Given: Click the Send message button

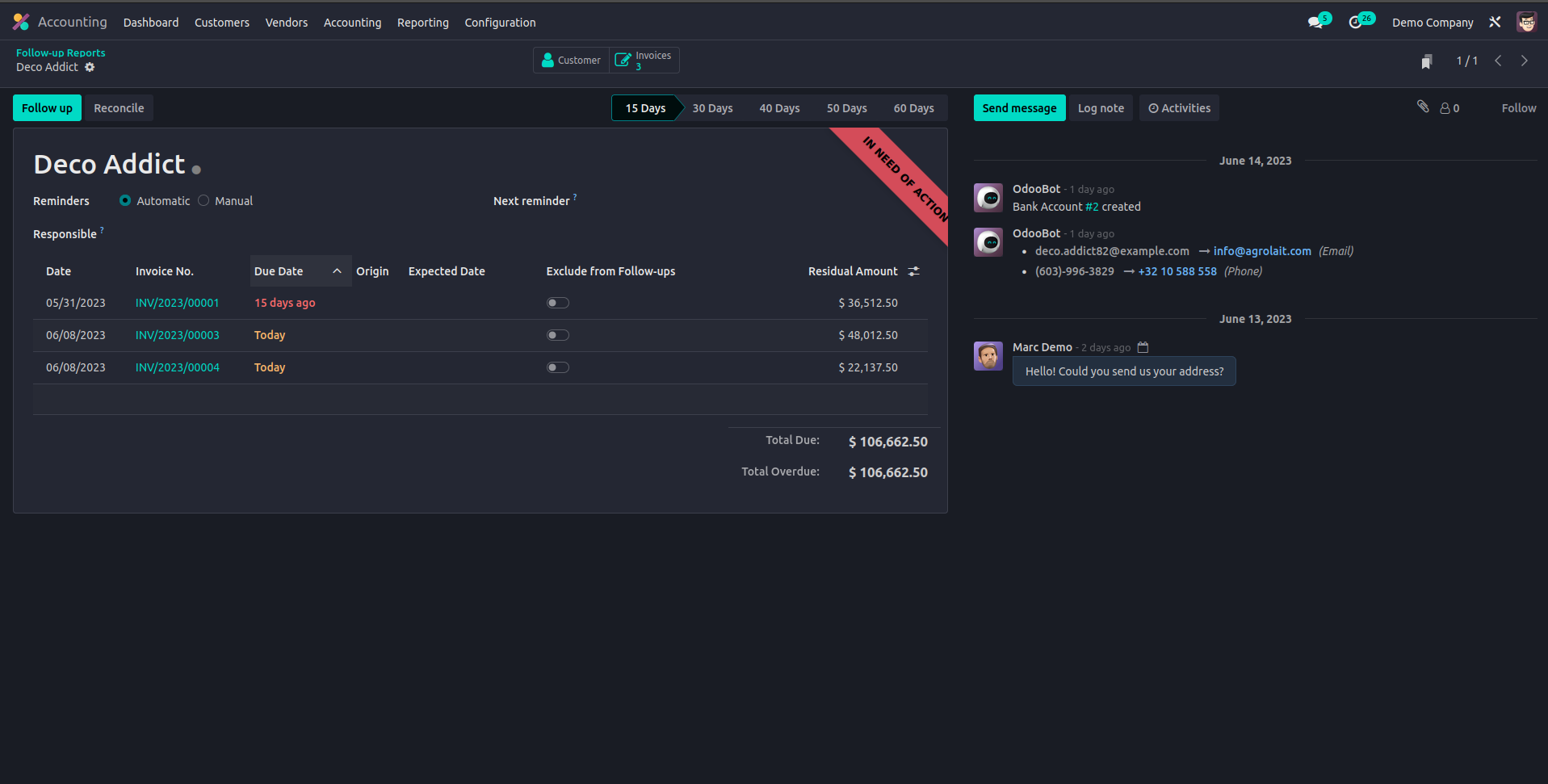Looking at the screenshot, I should [x=1019, y=108].
